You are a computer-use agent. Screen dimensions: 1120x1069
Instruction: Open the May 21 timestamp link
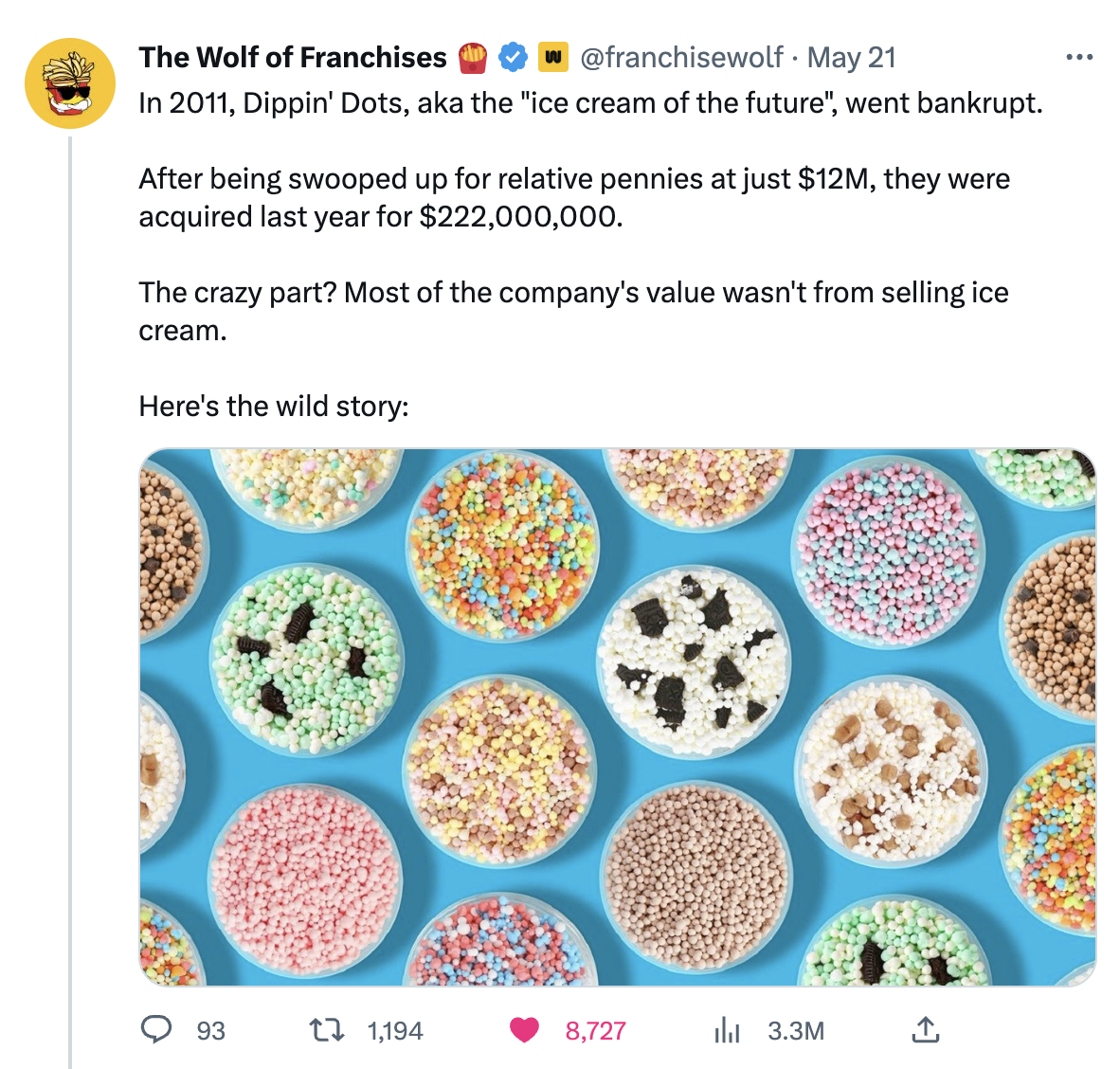point(852,57)
